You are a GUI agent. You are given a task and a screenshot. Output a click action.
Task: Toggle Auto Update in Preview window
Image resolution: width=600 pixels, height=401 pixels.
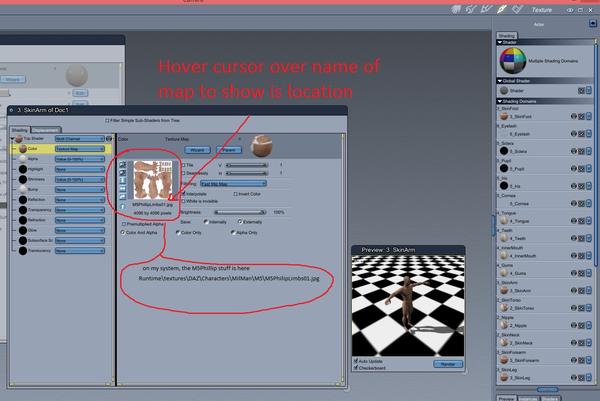(x=356, y=361)
